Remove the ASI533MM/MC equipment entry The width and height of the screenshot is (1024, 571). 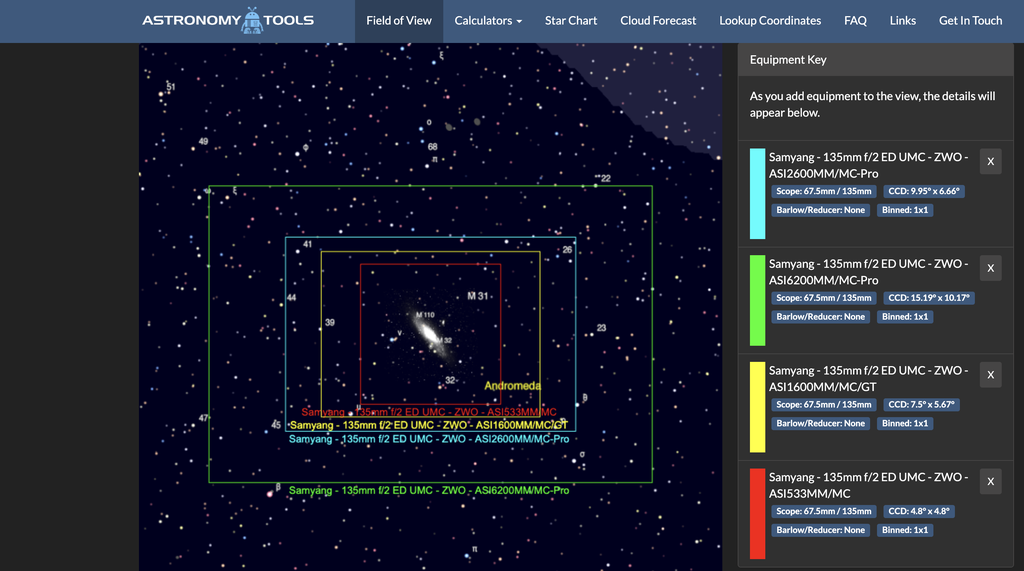point(991,481)
